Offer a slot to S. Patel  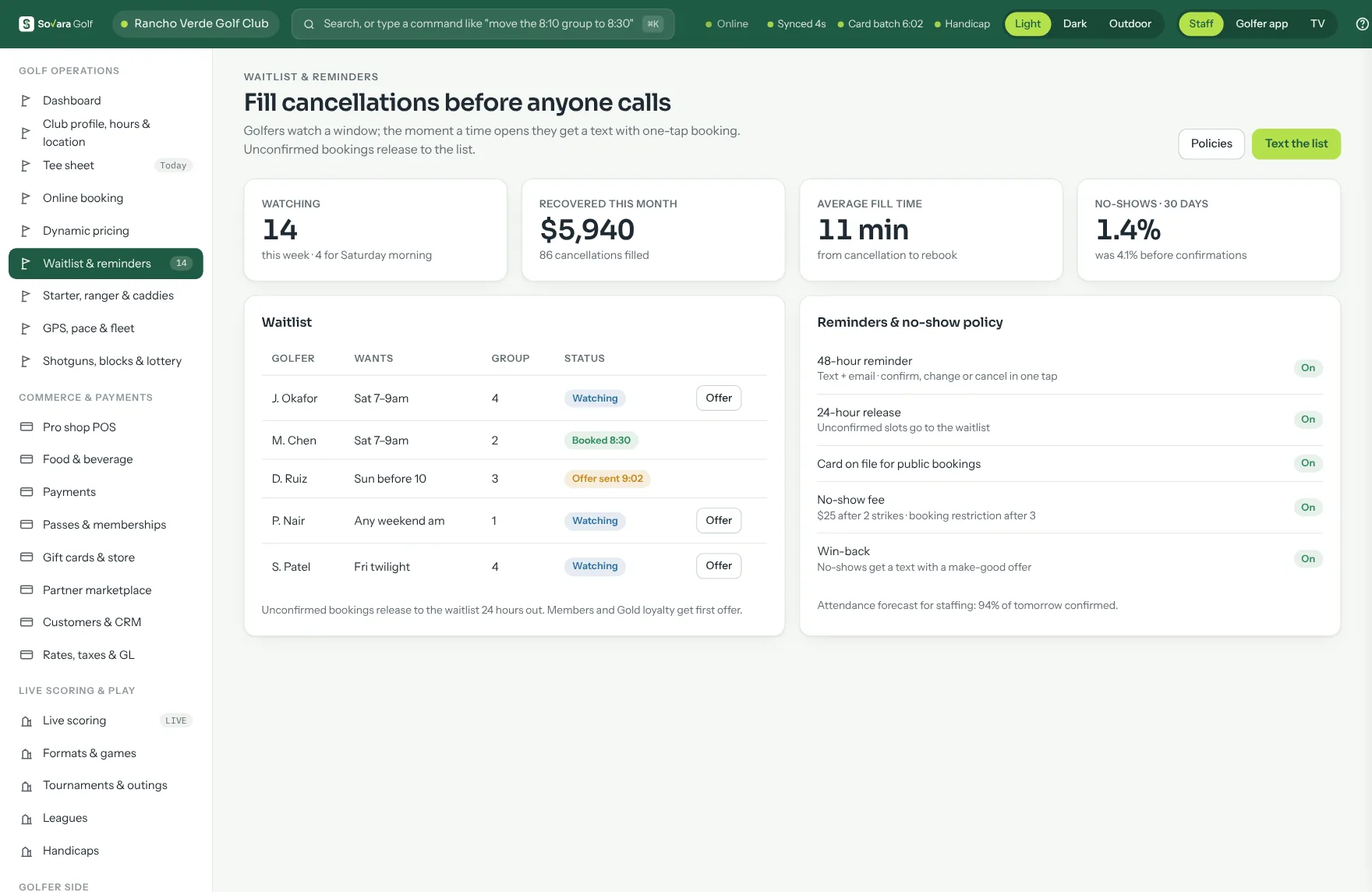click(718, 566)
